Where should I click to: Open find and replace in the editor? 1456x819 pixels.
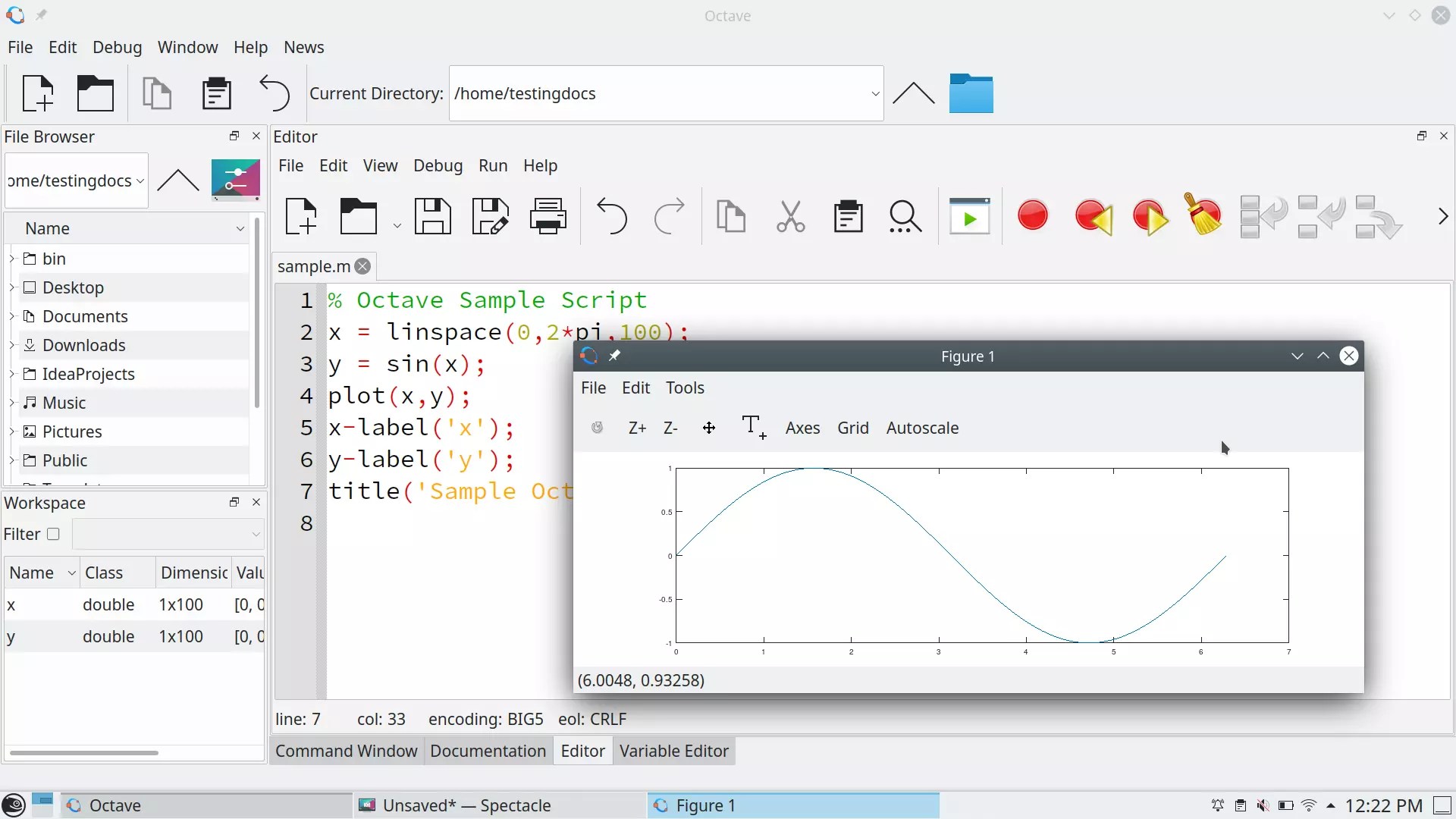tap(905, 216)
